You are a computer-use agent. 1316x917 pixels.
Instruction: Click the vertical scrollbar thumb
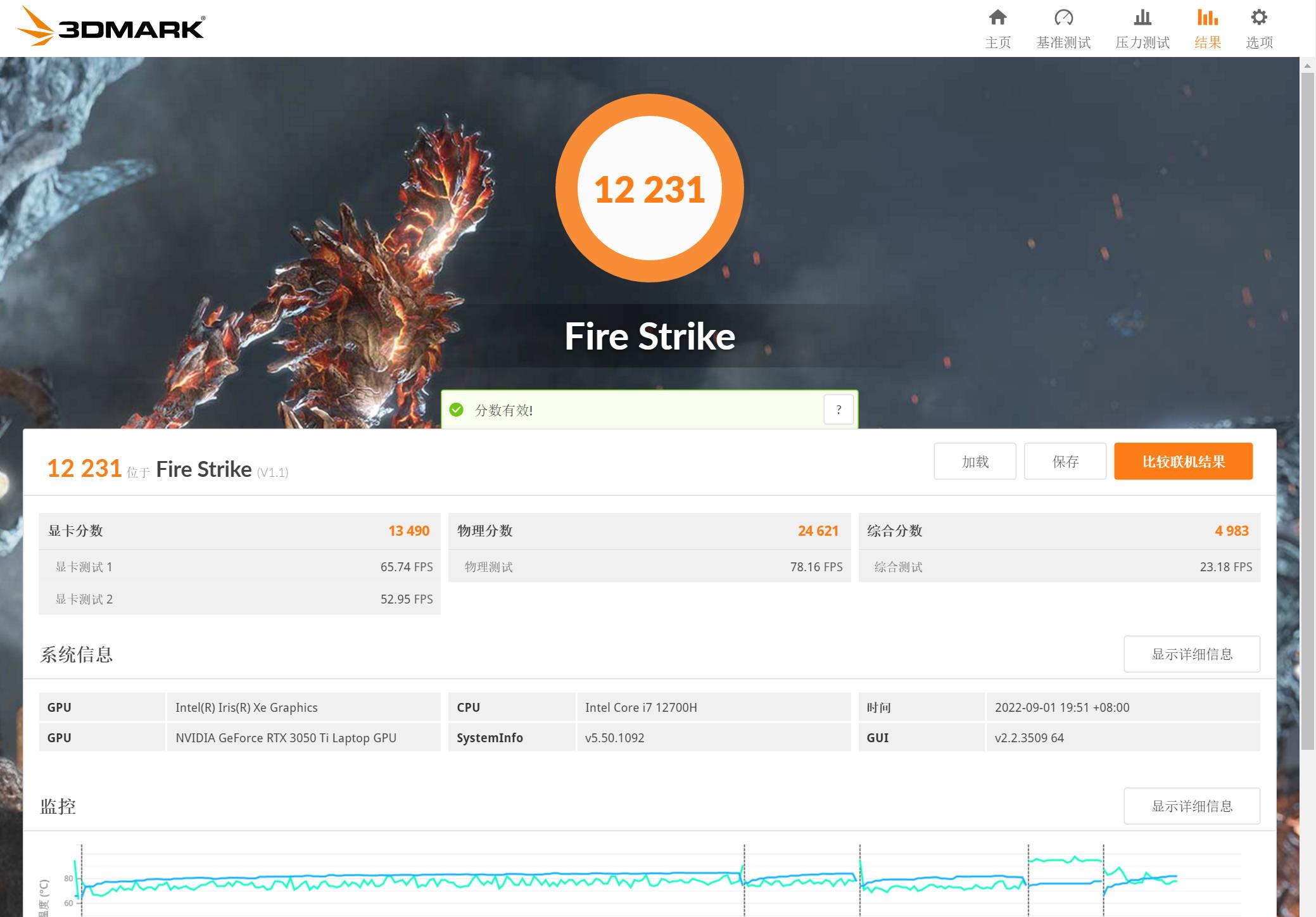click(x=1308, y=412)
